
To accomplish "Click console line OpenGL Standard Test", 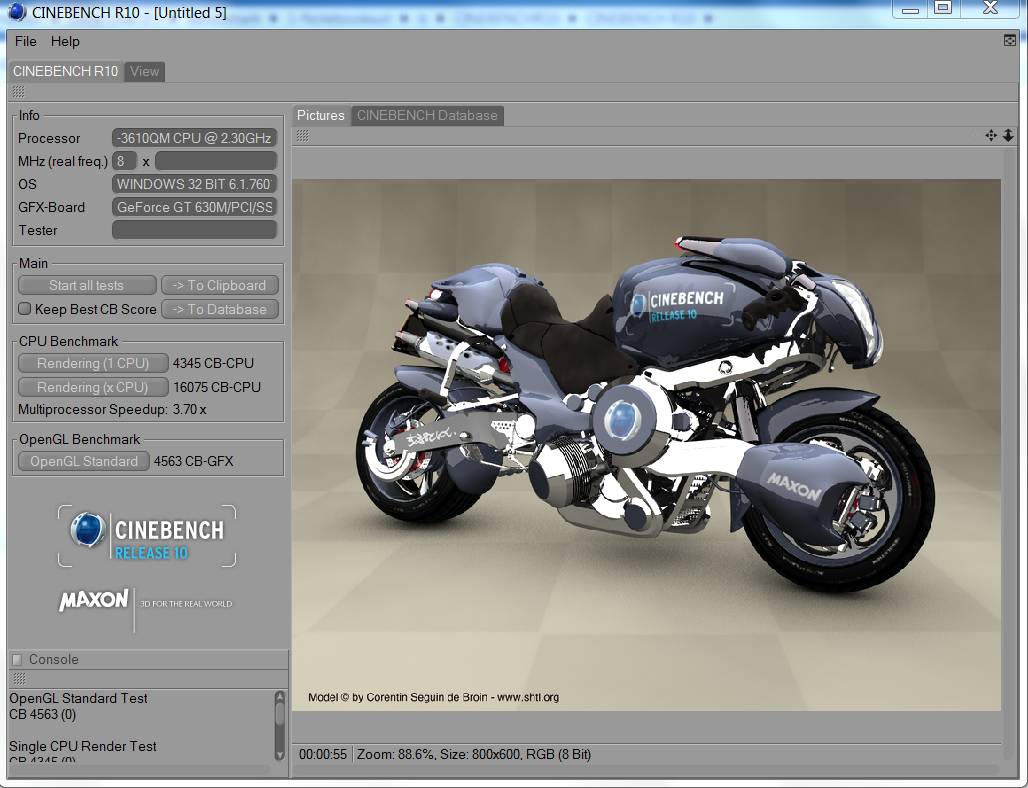I will [78, 698].
